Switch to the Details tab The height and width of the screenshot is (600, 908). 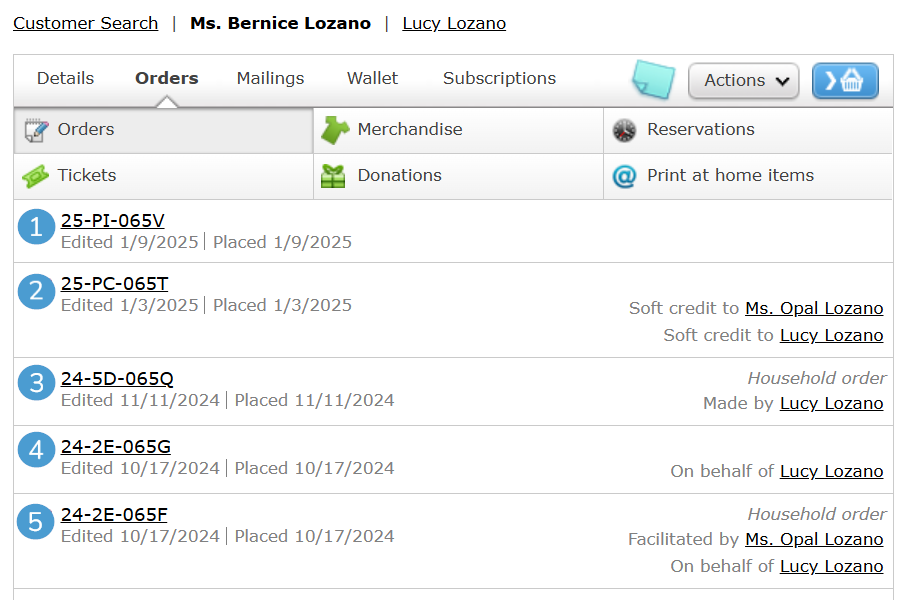pyautogui.click(x=65, y=78)
